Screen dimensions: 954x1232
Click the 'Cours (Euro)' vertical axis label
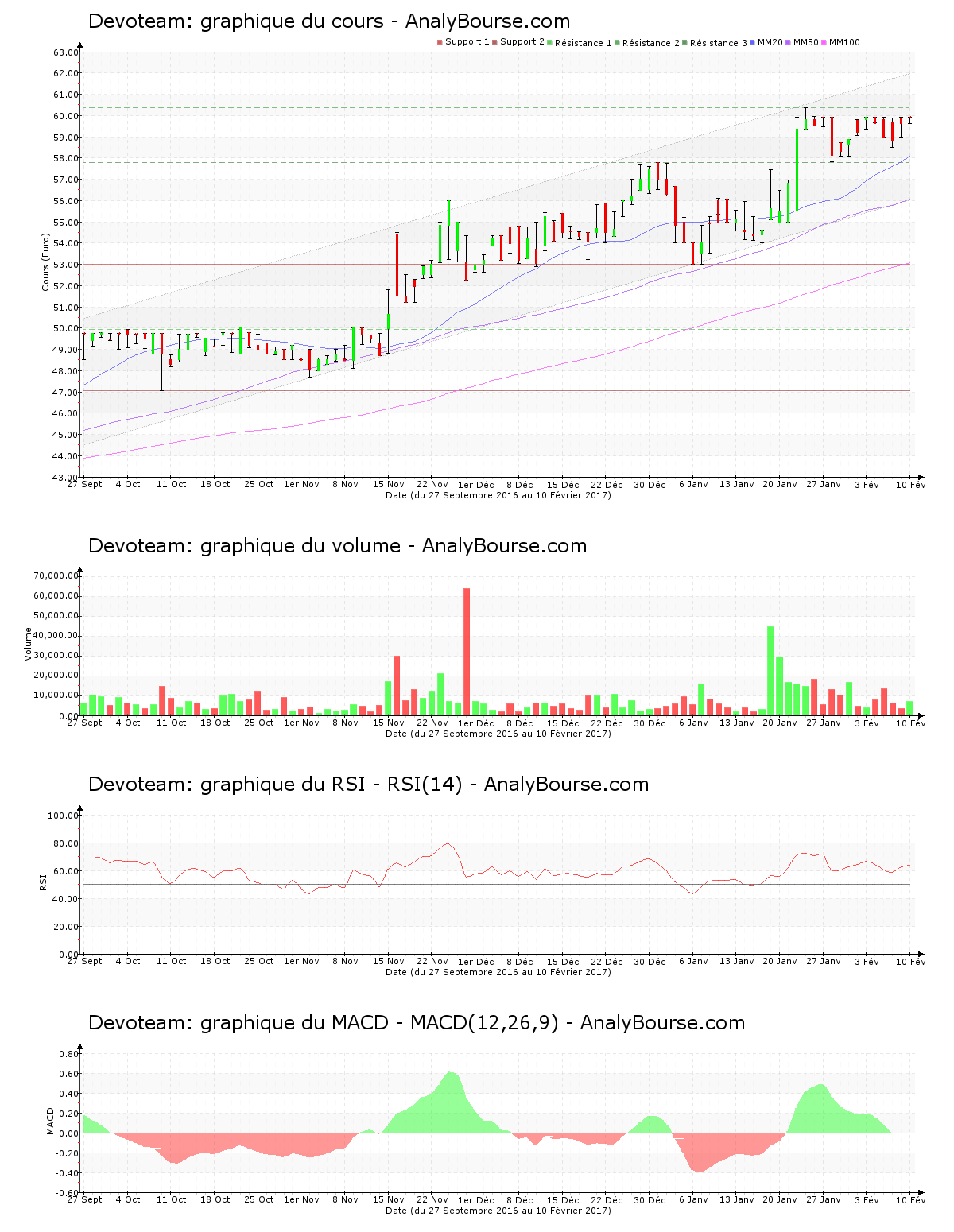(x=45, y=262)
